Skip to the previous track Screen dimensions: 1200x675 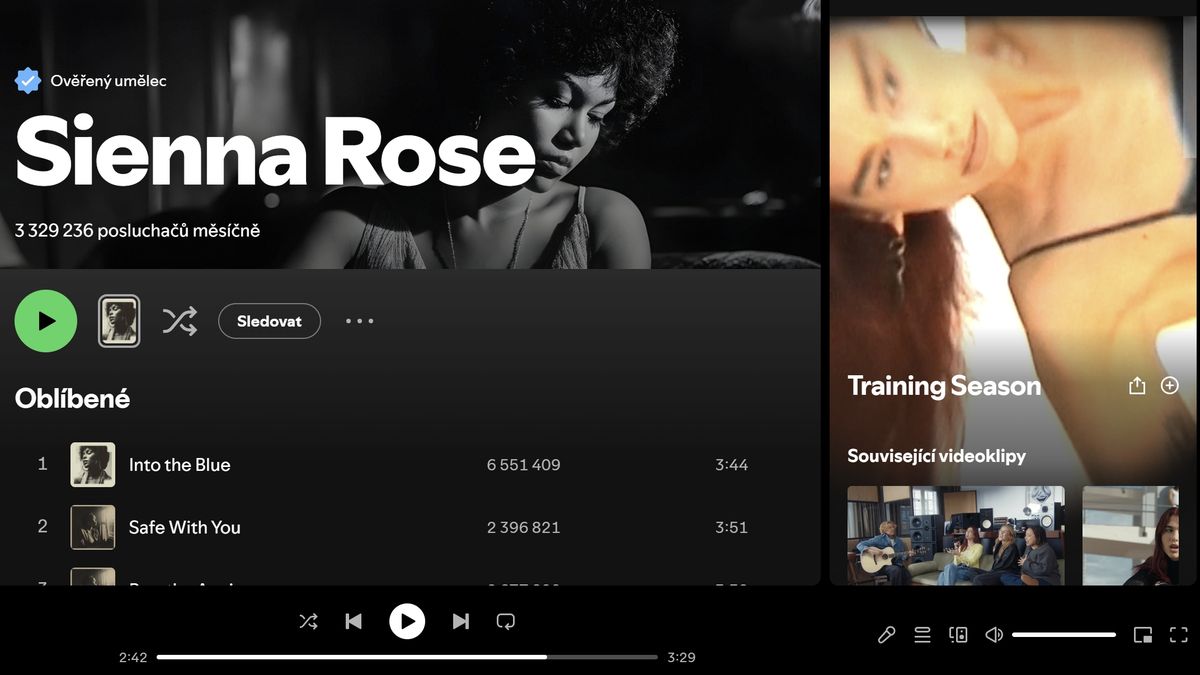click(353, 621)
